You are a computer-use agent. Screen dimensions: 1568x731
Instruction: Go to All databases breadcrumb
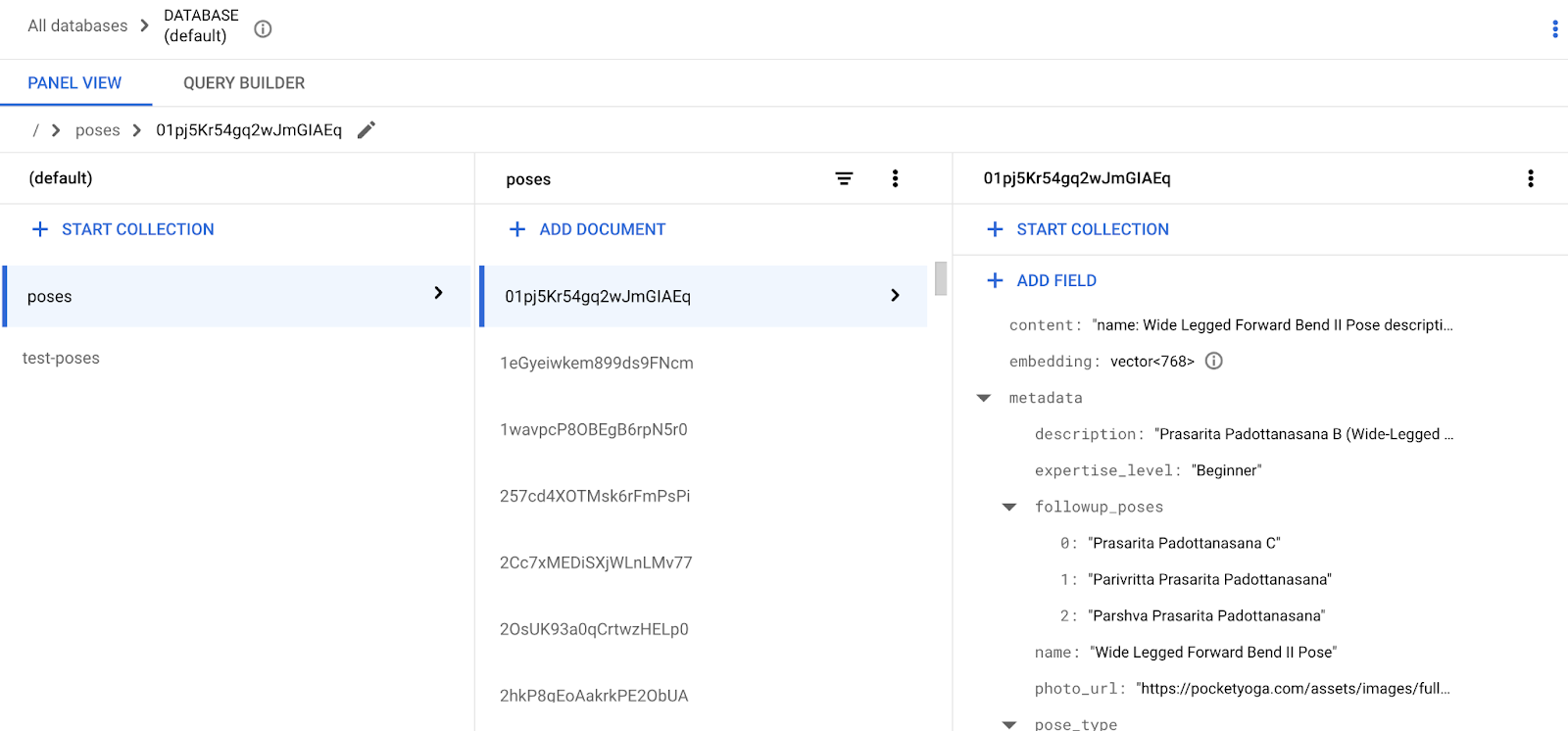[x=77, y=25]
